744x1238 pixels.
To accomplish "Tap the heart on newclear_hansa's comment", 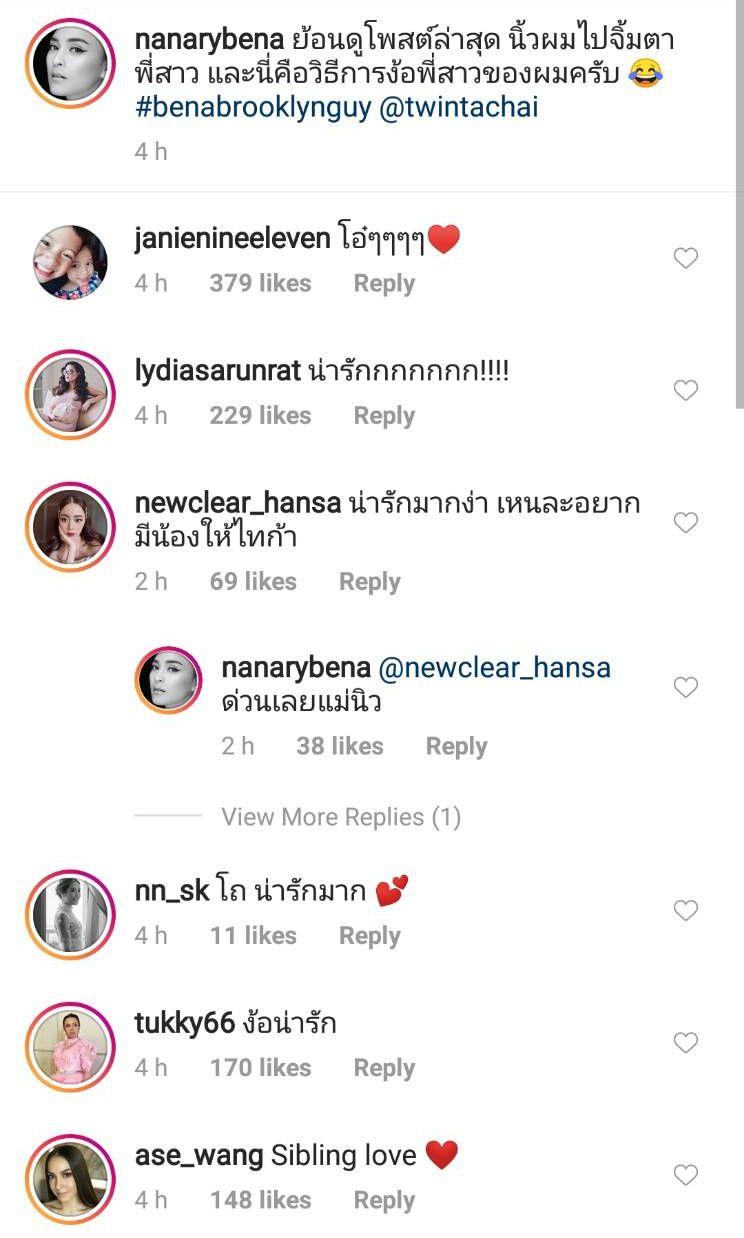I will coord(685,523).
